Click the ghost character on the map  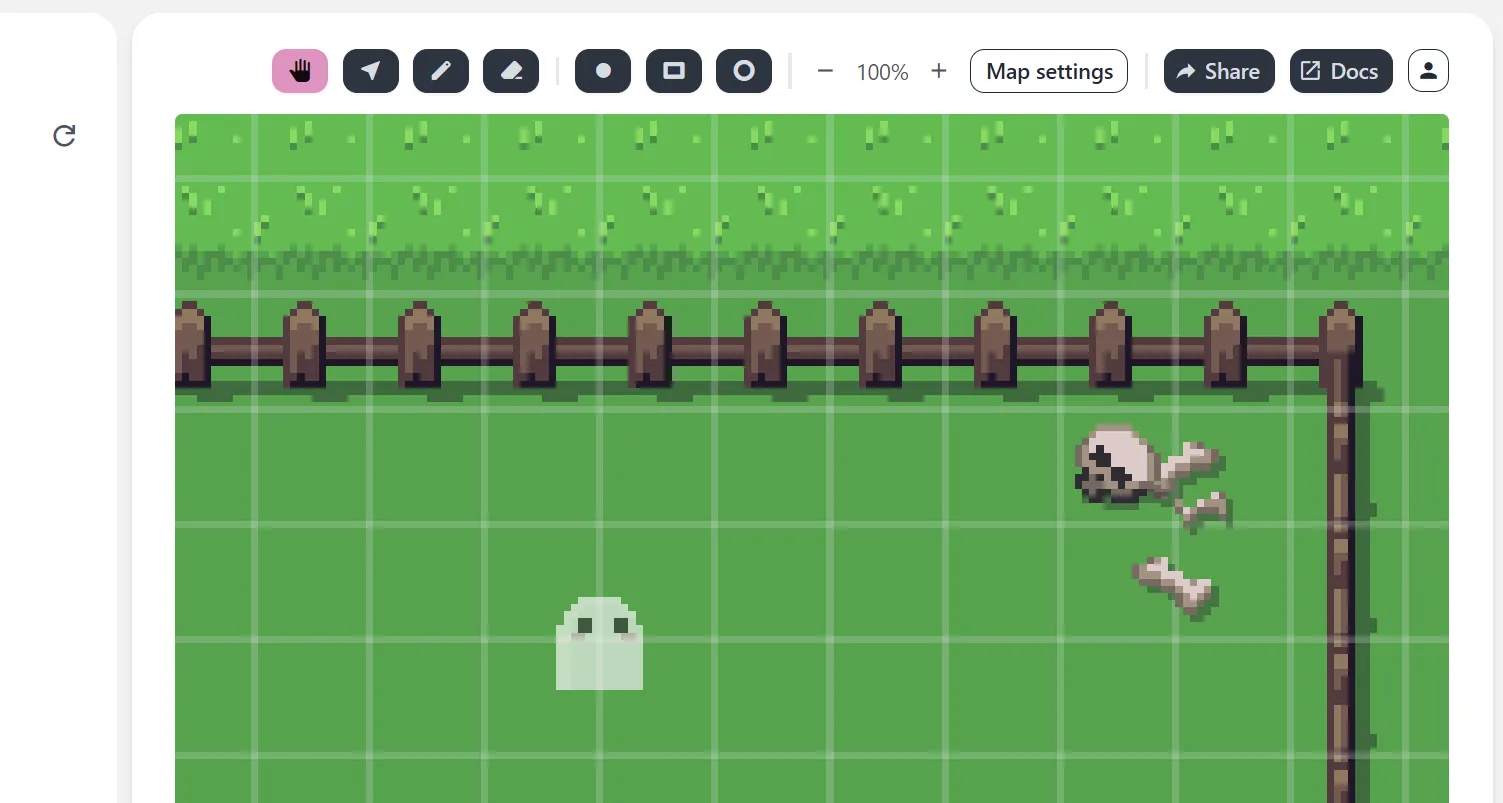599,644
